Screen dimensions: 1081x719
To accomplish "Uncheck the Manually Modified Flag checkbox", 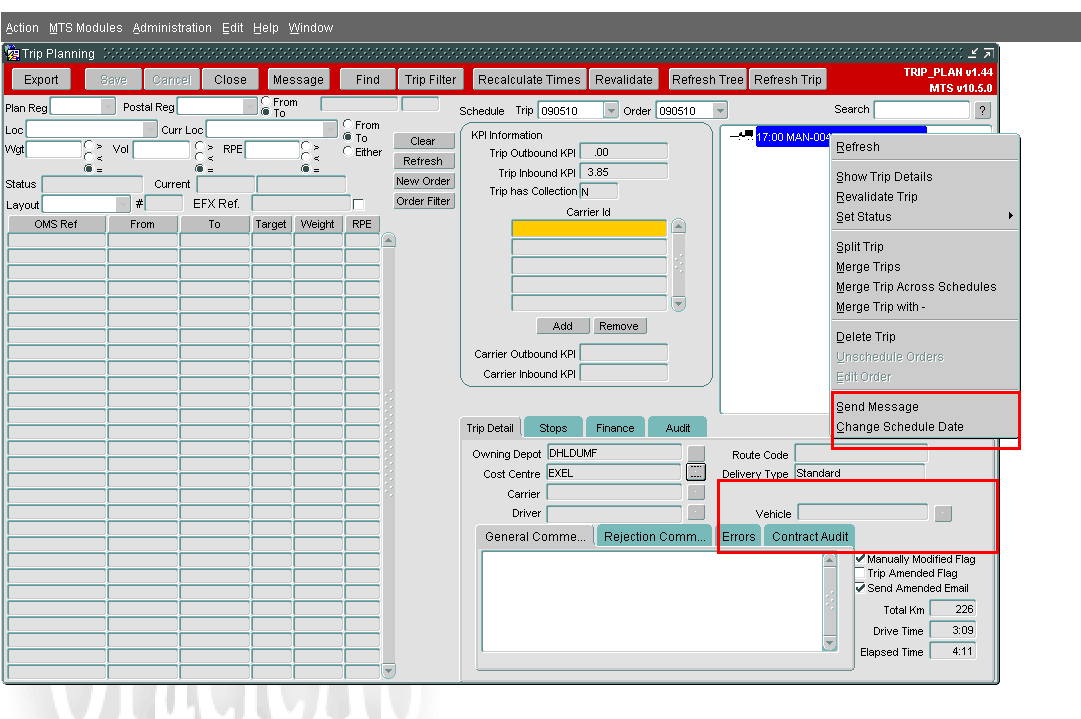I will click(860, 558).
